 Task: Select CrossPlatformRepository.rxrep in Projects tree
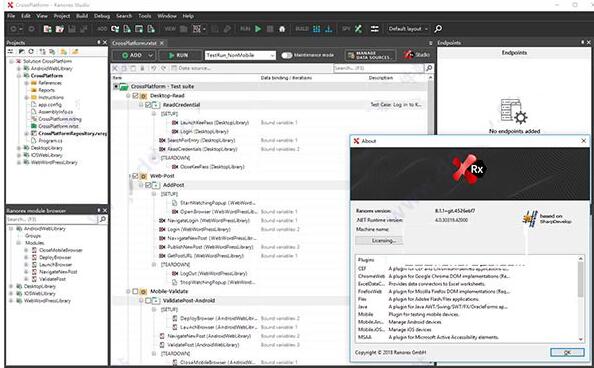(x=72, y=134)
